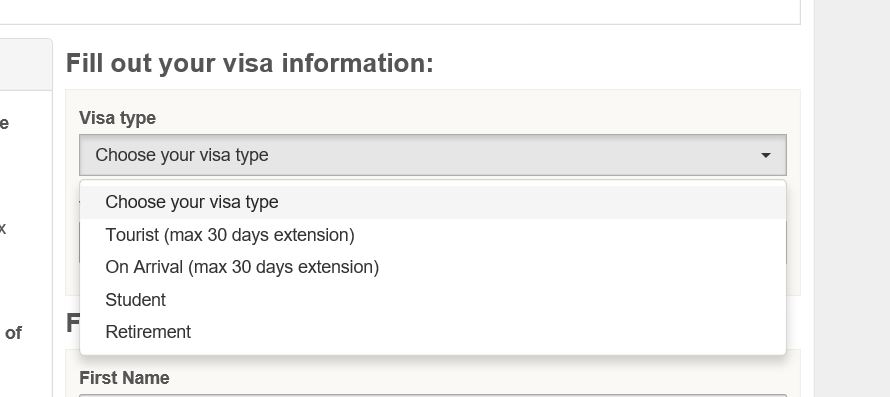Select the Student visa option
The image size is (890, 397).
coord(433,300)
